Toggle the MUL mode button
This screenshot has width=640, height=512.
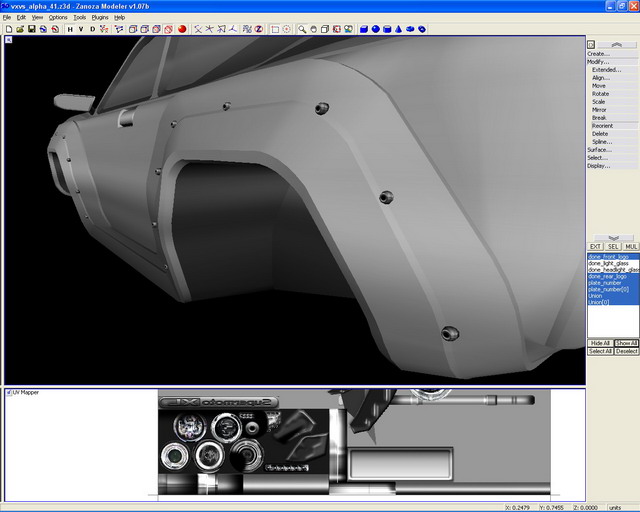click(631, 247)
